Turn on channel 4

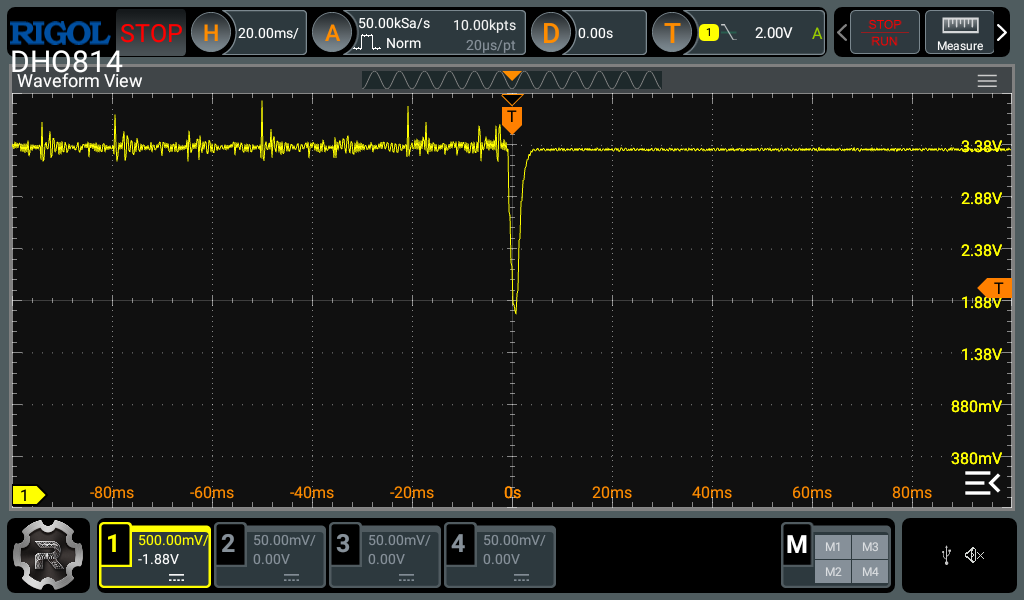click(x=500, y=556)
